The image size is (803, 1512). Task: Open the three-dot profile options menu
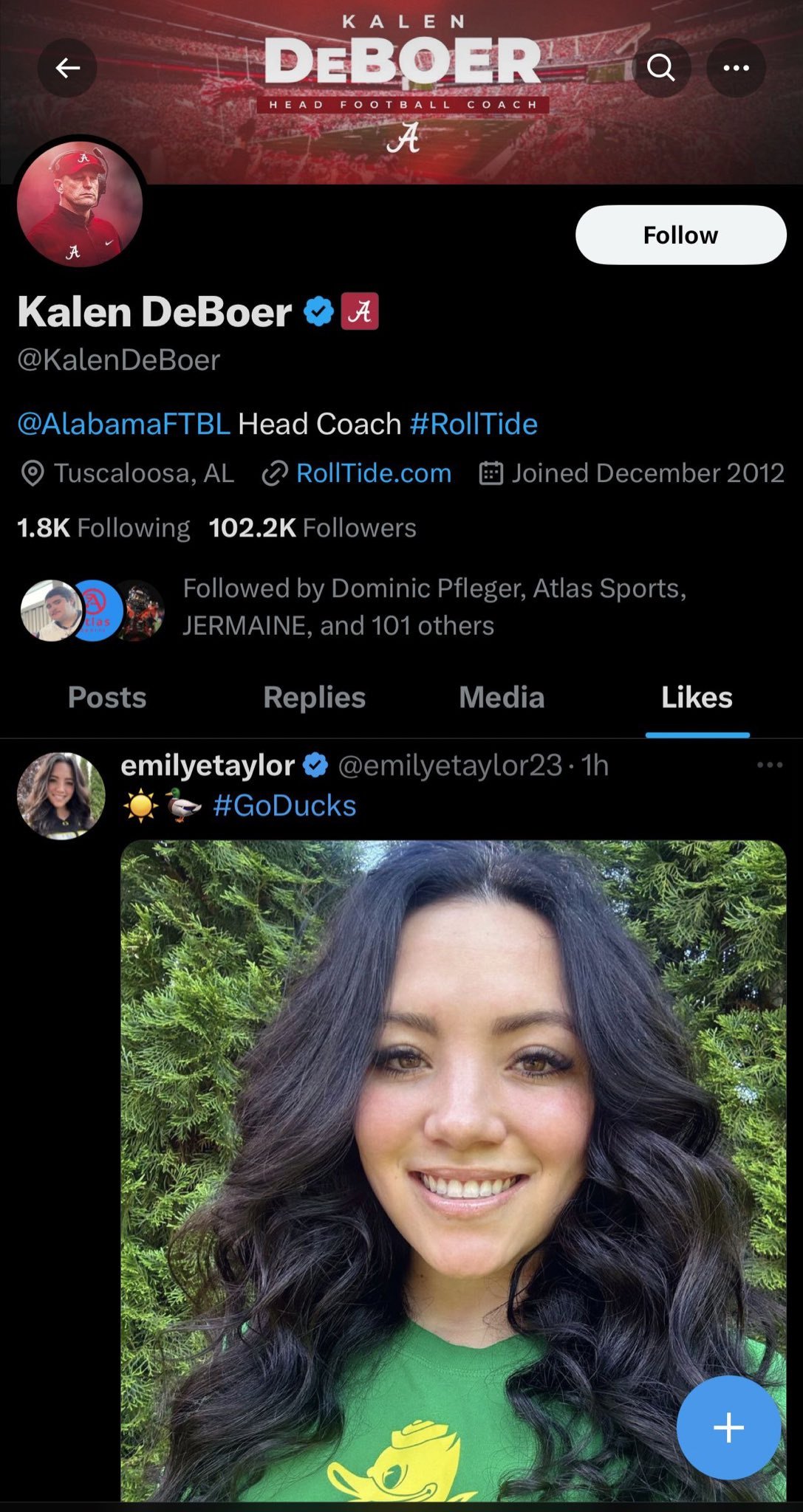click(736, 69)
